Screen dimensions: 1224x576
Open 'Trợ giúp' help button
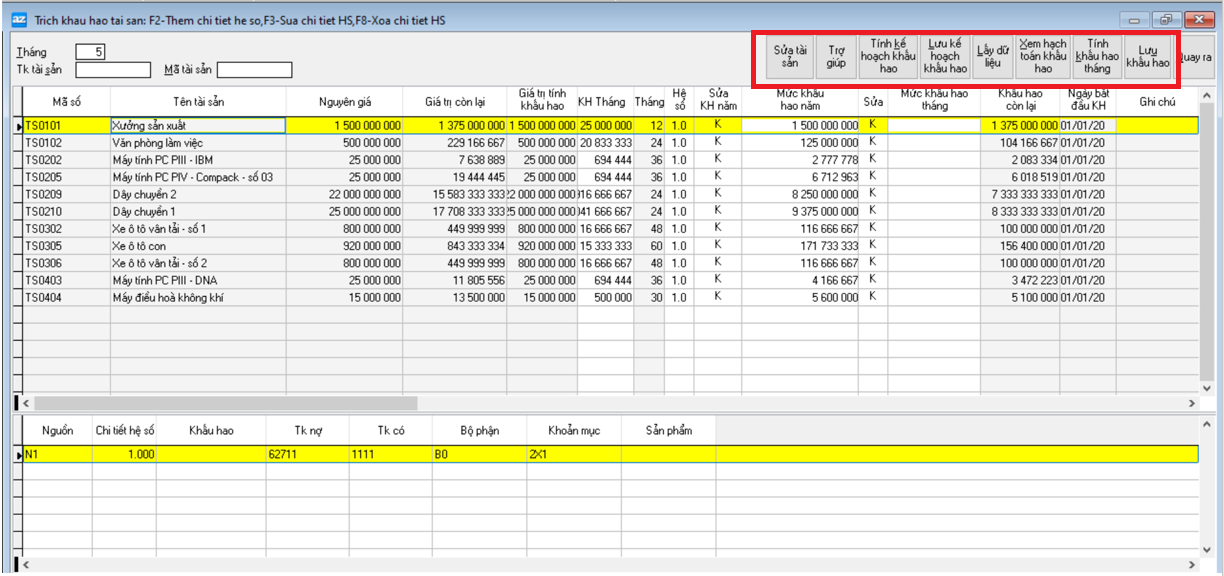coord(836,58)
